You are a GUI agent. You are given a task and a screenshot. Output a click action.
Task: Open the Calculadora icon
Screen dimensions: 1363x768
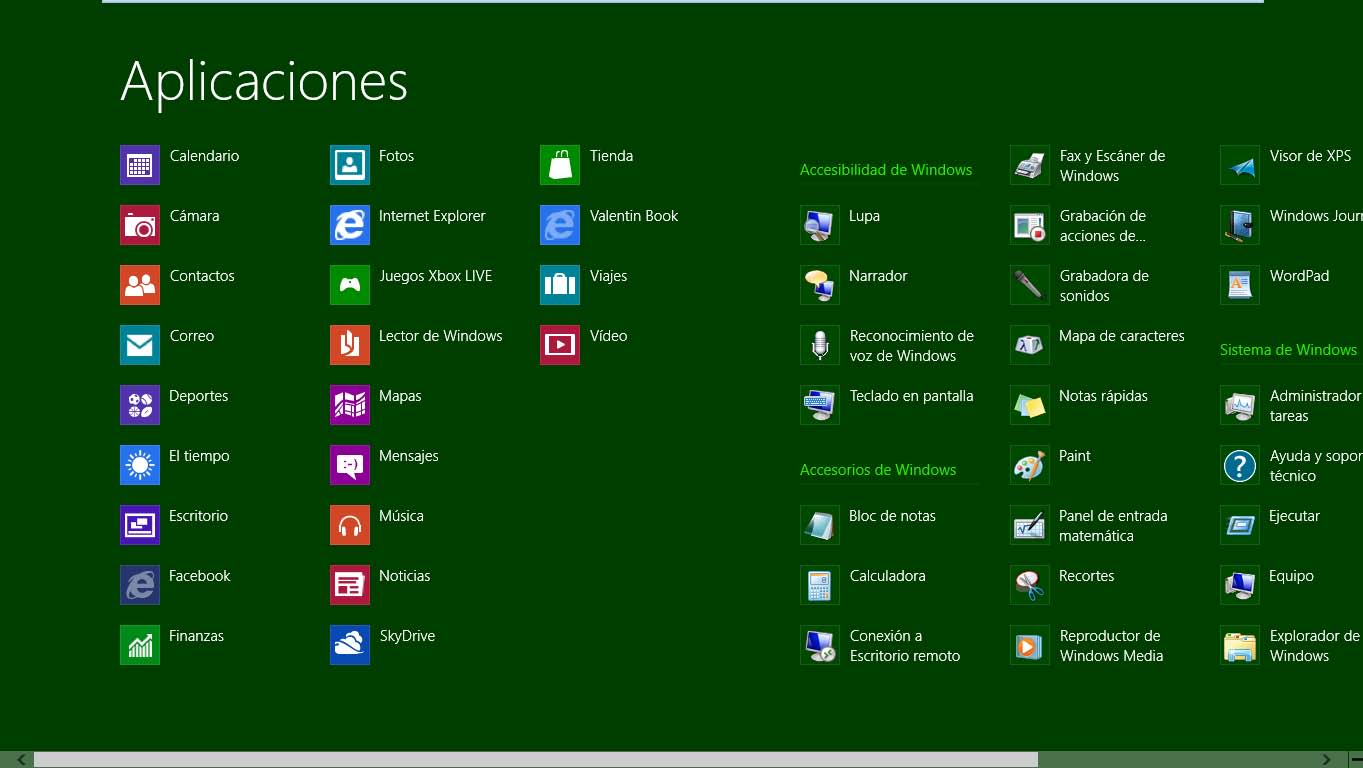pyautogui.click(x=820, y=585)
